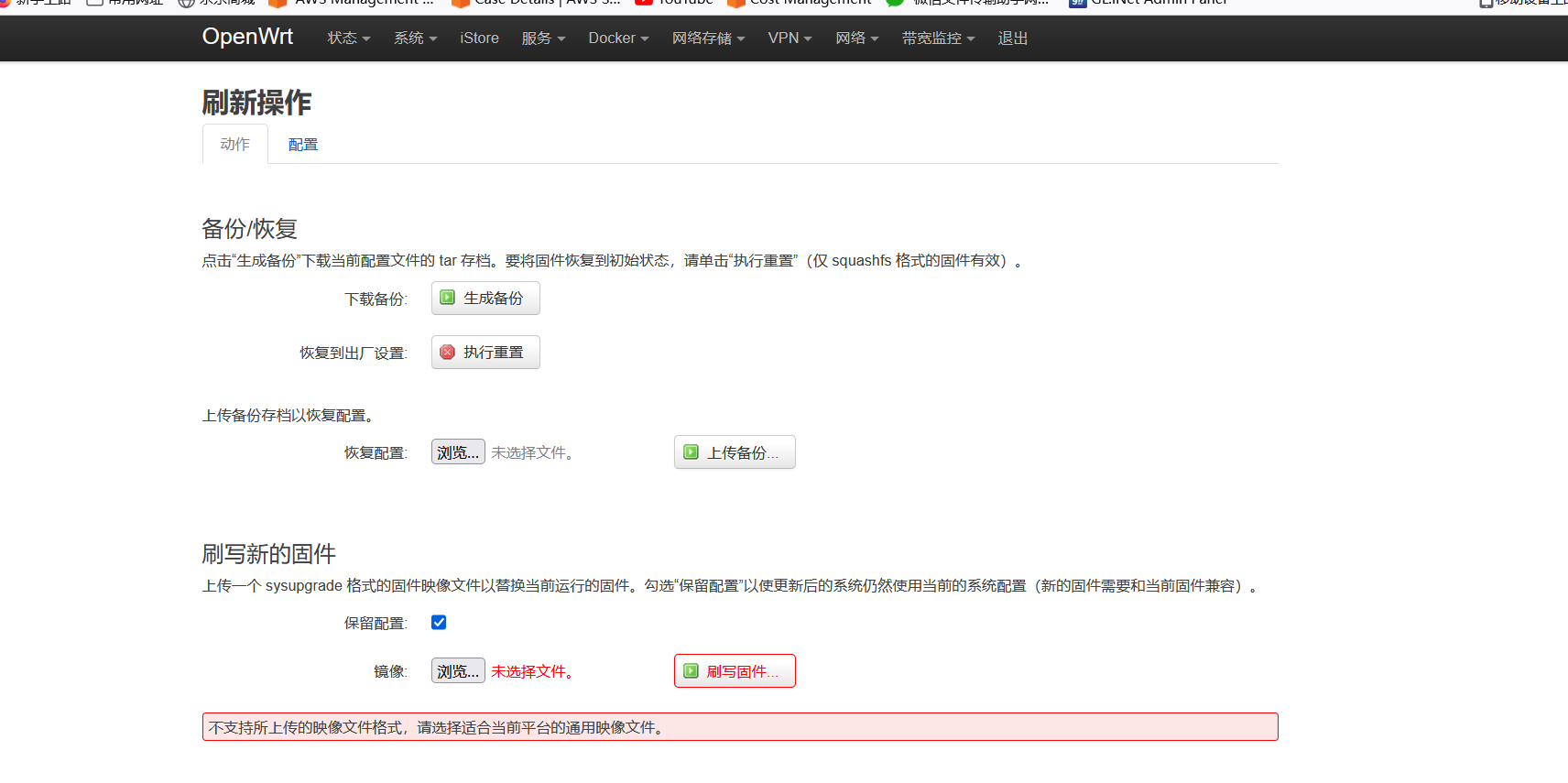Open the 状态 dropdown menu

coord(349,38)
